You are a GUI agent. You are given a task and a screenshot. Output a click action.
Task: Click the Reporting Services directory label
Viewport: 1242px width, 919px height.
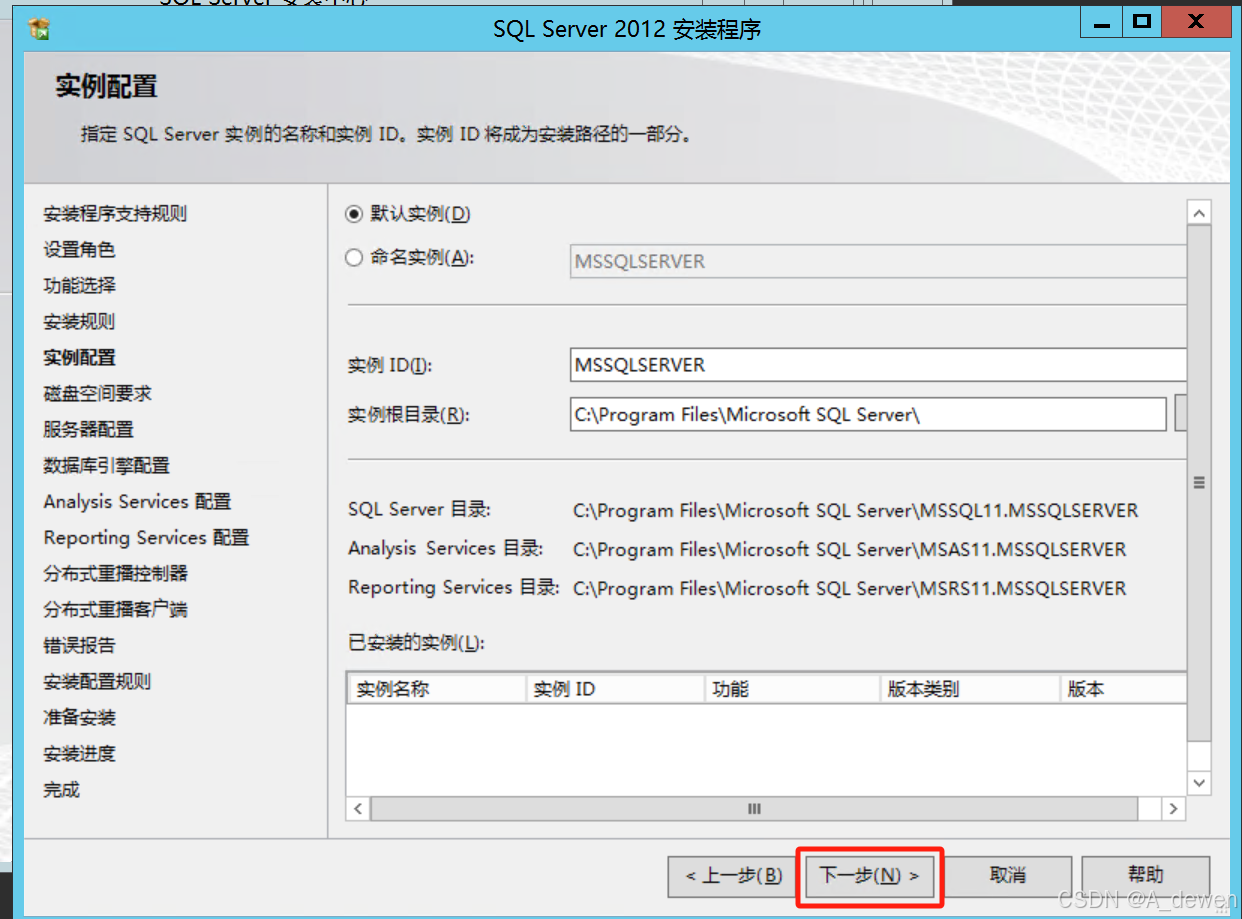pyautogui.click(x=453, y=588)
